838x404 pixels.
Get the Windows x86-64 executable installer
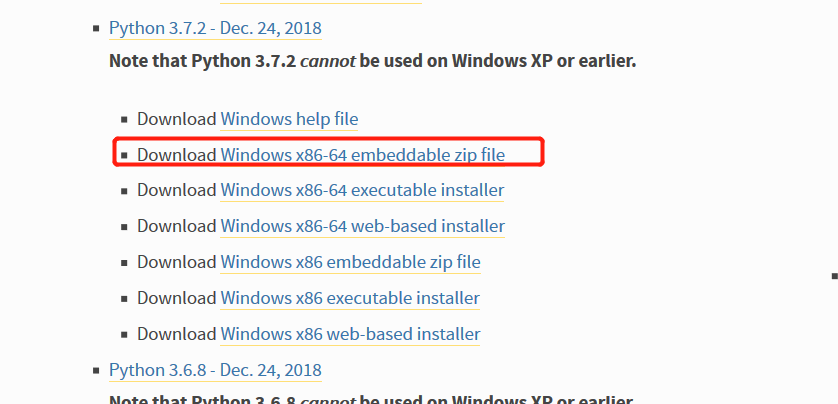point(362,190)
